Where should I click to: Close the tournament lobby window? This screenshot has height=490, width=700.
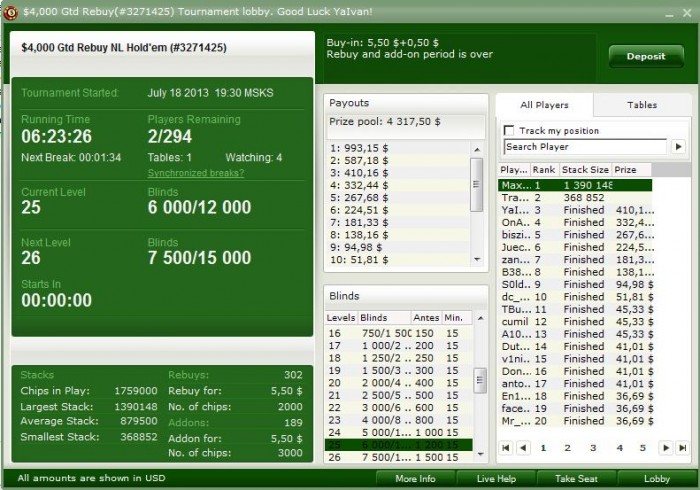(687, 13)
